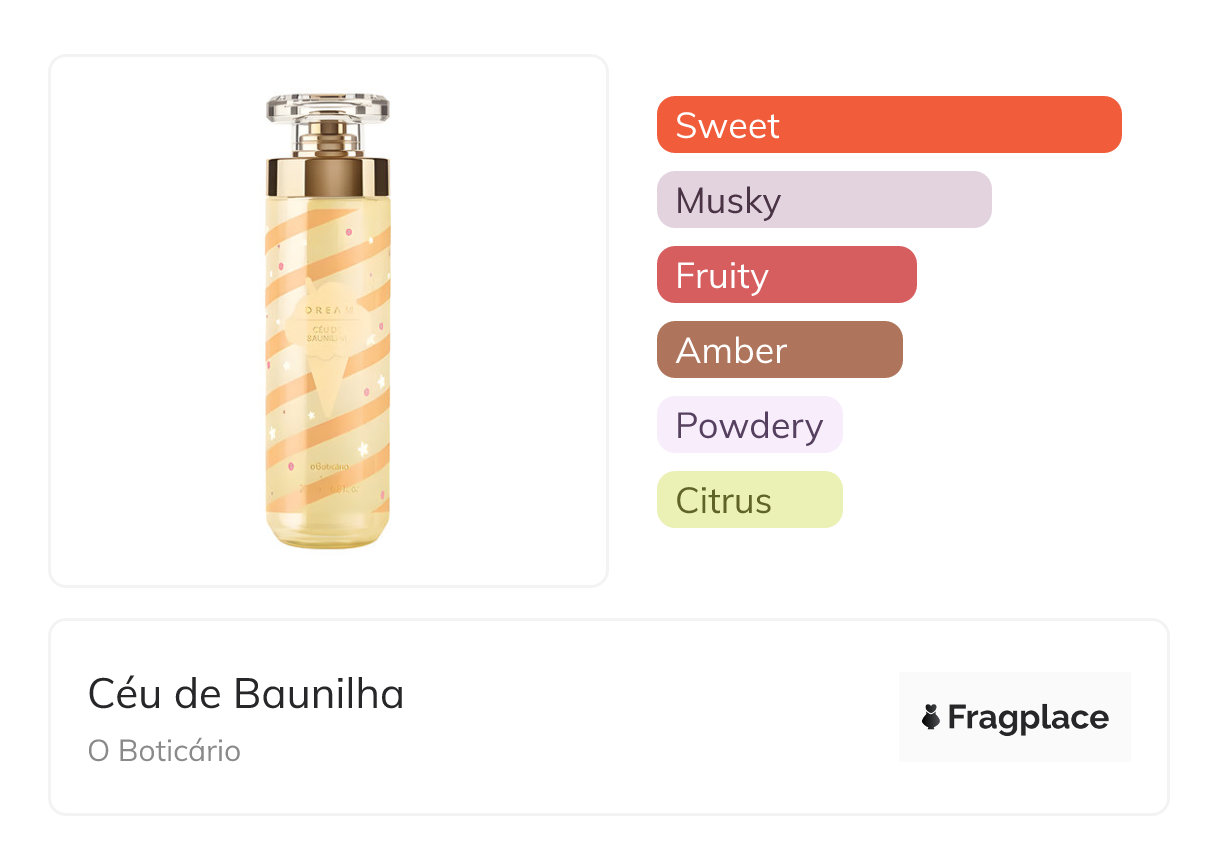Click the Fragplace logo badge background
The image size is (1218, 864).
1015,688
